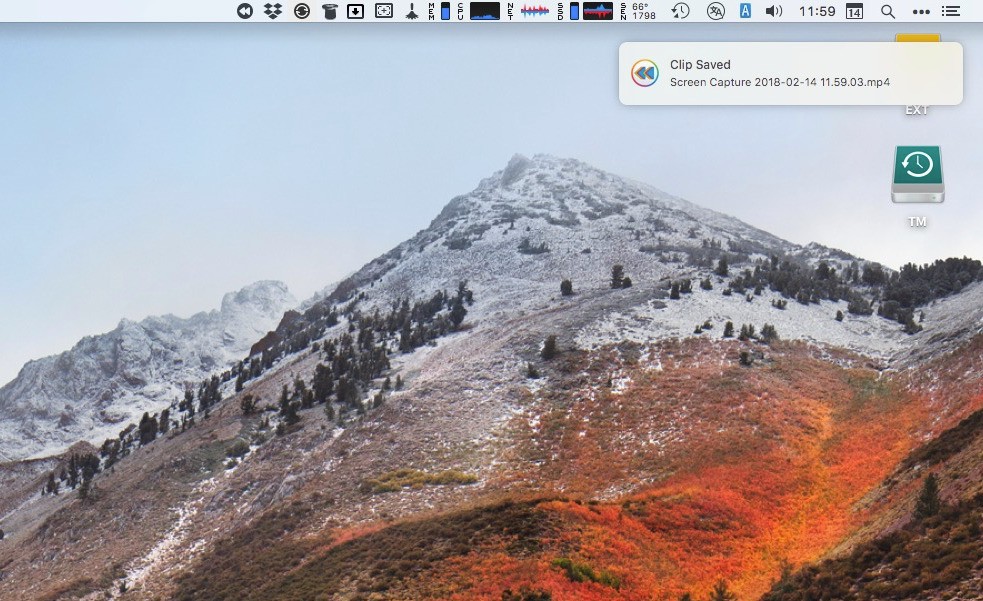Open the MEM memory usage monitor
The height and width of the screenshot is (601, 983).
point(439,11)
